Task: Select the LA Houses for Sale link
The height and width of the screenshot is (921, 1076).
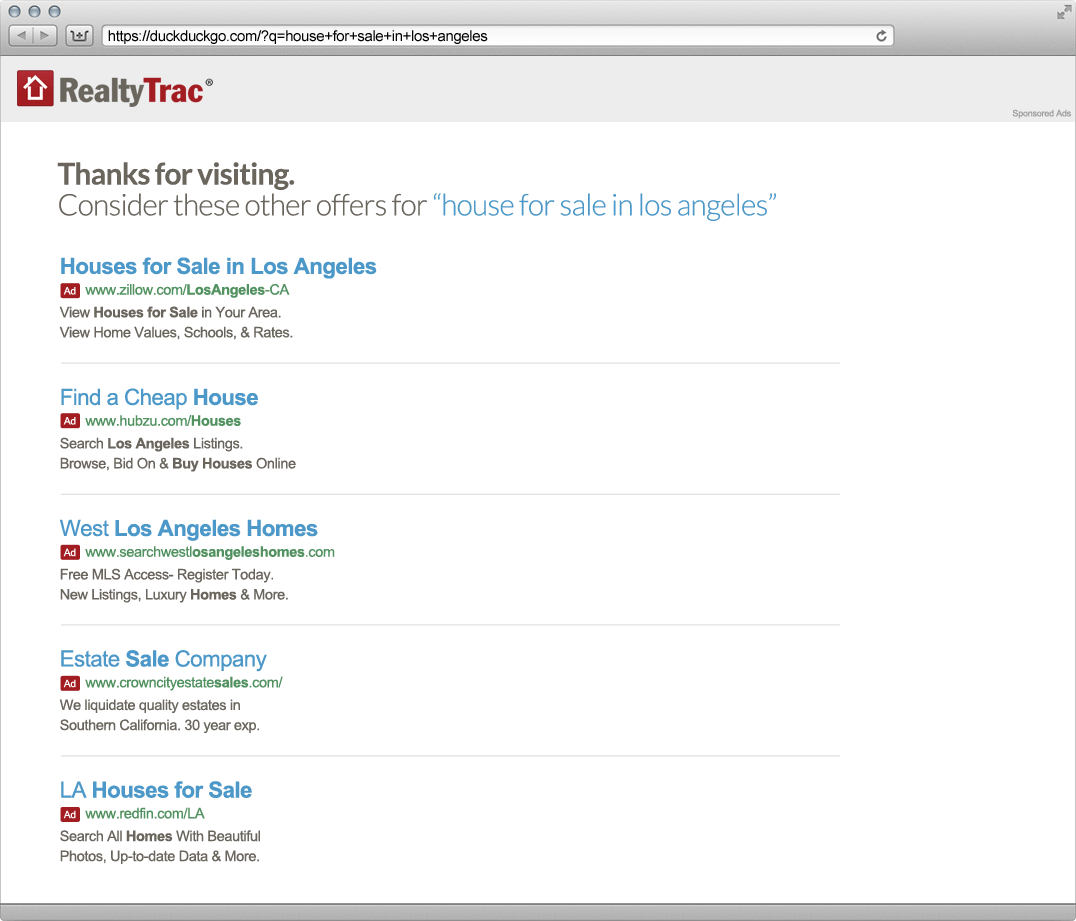Action: coord(155,791)
